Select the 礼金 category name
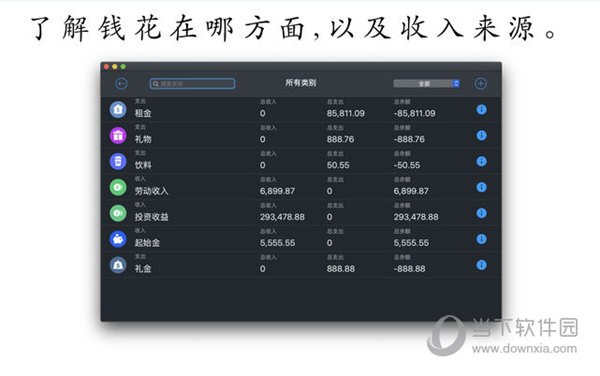 pos(143,269)
